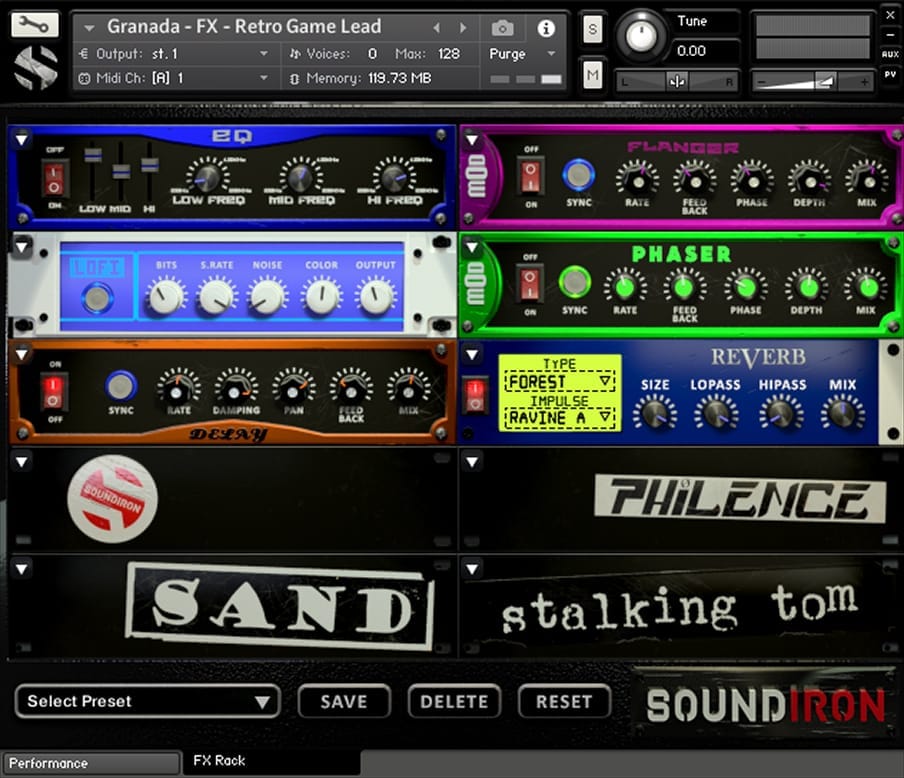Go to next instrument preset arrow

point(463,28)
